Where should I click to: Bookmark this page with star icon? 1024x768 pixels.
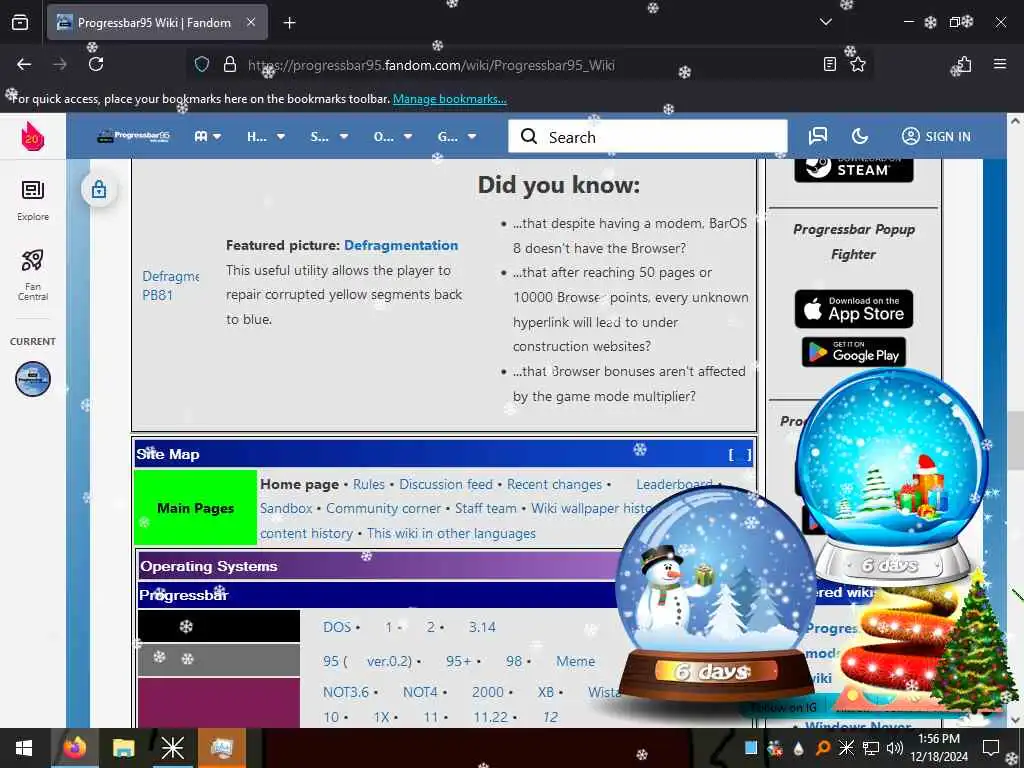click(x=858, y=64)
